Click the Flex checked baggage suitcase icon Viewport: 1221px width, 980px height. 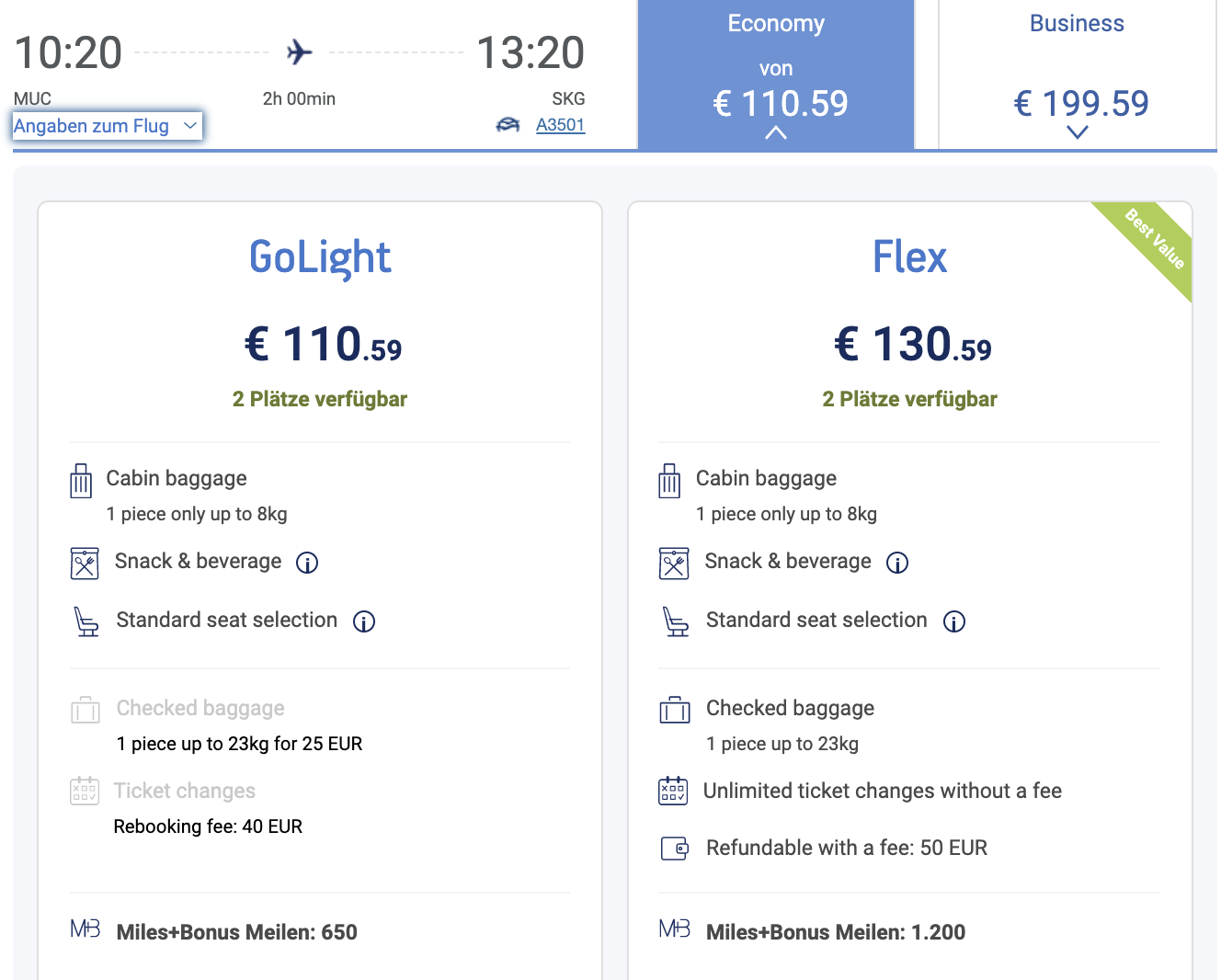(x=675, y=710)
